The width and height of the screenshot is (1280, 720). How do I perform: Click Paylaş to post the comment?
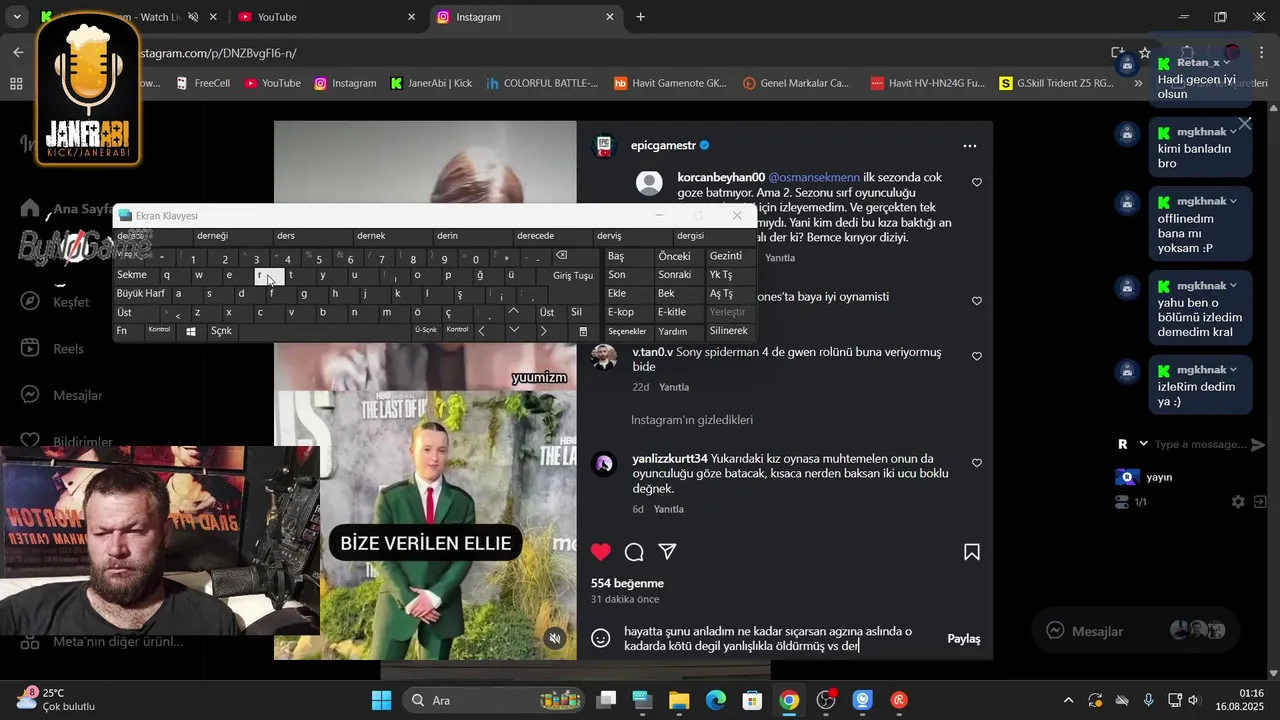pos(963,639)
